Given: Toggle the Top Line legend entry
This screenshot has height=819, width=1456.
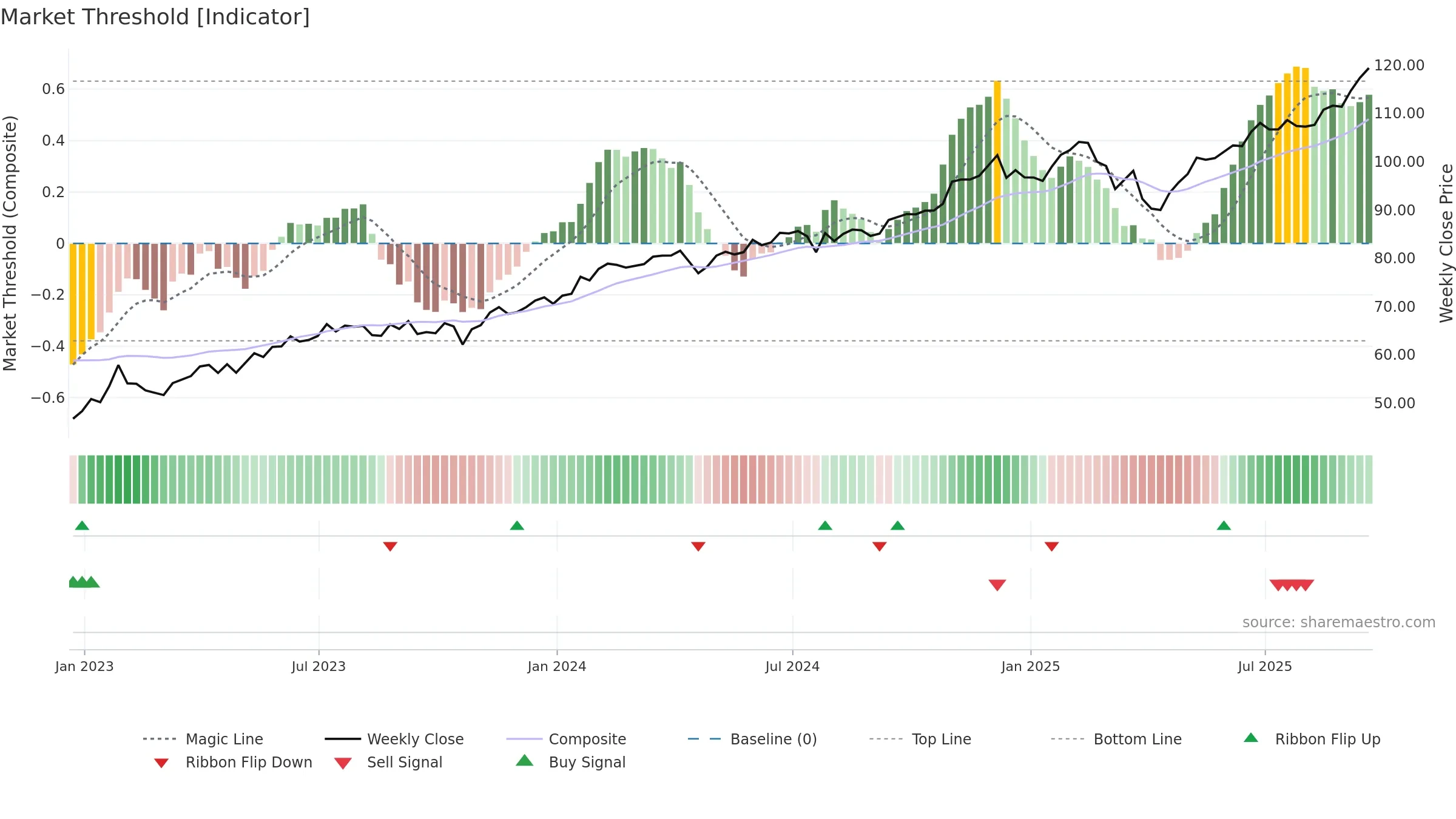Looking at the screenshot, I should coord(920,739).
